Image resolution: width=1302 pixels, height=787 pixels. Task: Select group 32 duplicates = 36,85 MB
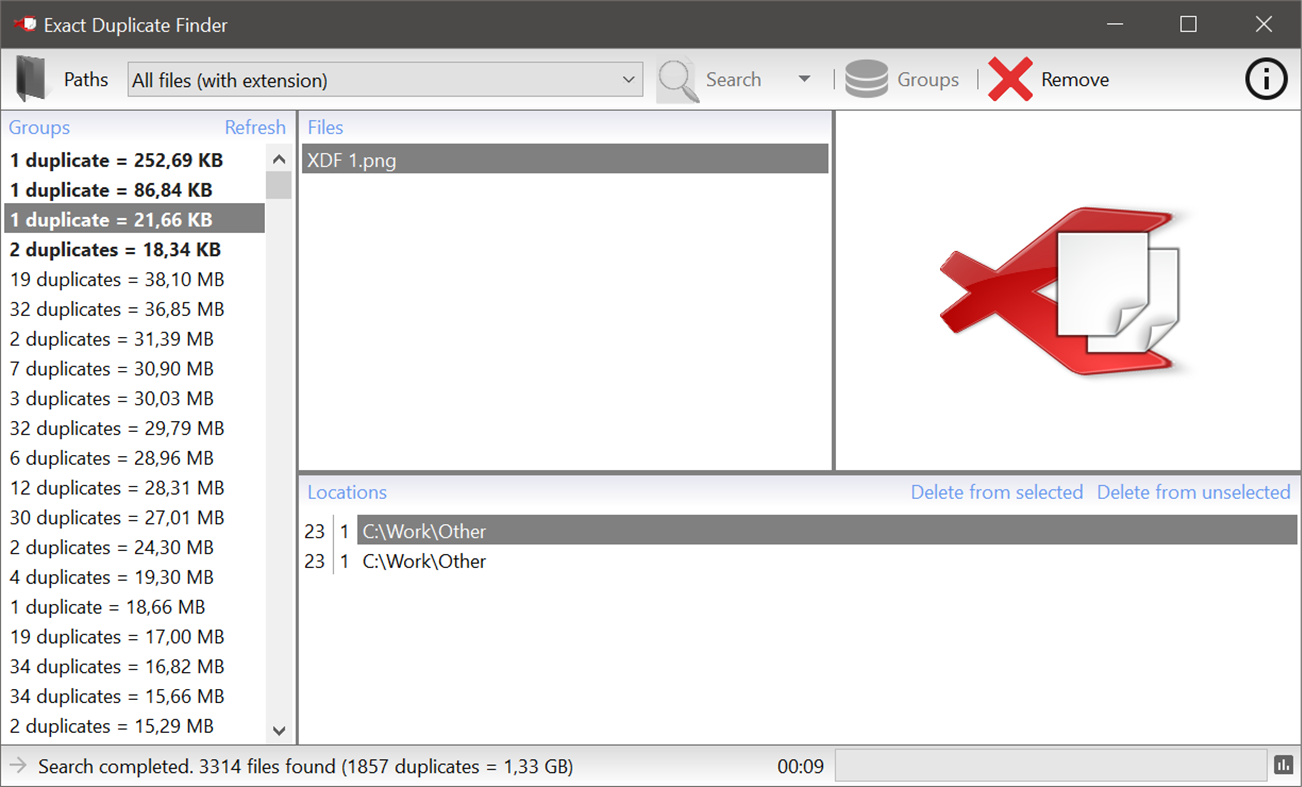[135, 309]
